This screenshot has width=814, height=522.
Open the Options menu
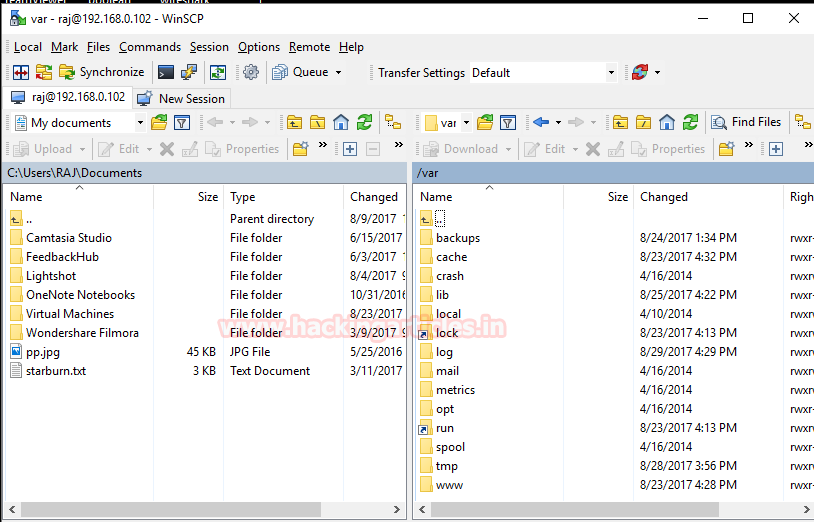(259, 47)
